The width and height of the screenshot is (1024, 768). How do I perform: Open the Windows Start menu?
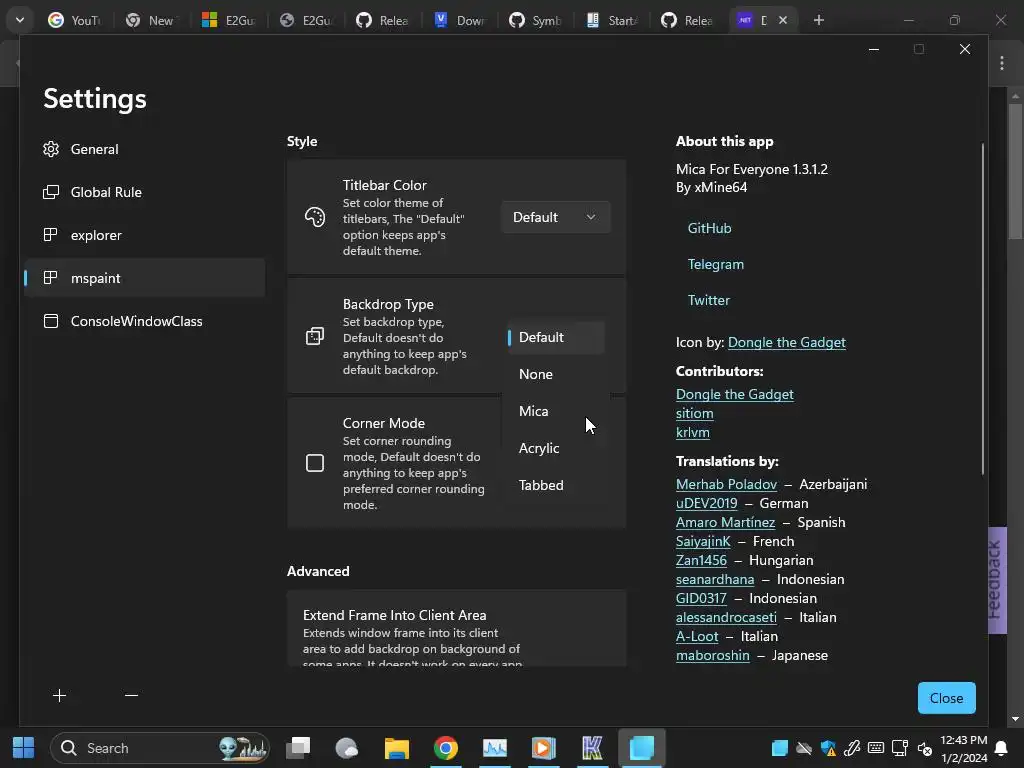(x=24, y=748)
